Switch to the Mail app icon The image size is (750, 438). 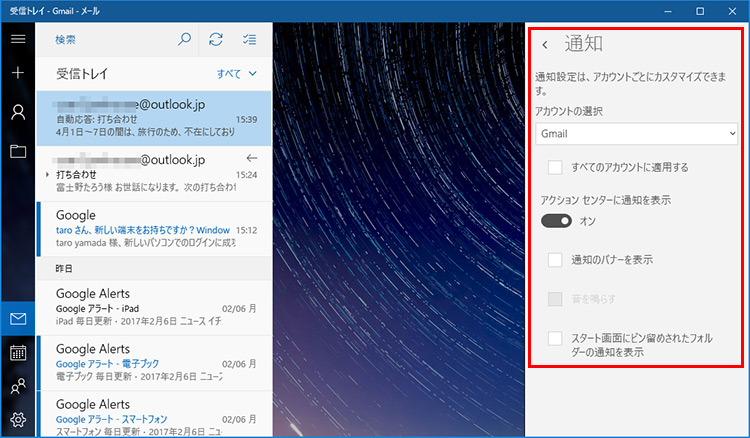tap(18, 318)
